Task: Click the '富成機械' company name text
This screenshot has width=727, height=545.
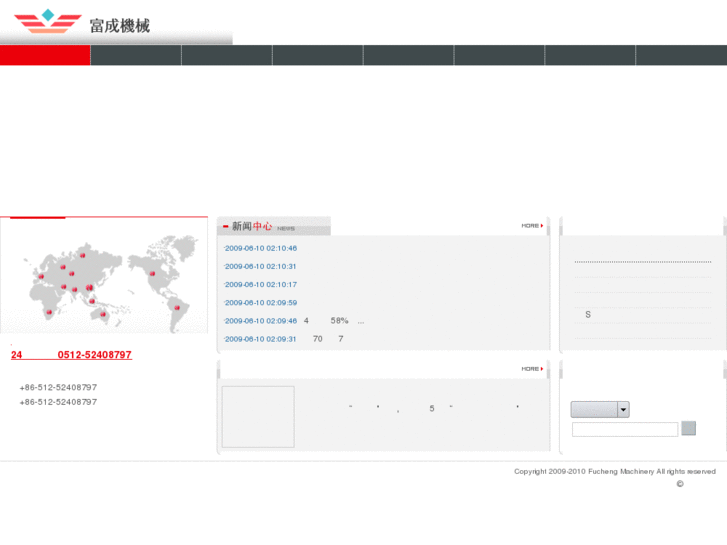Action: [120, 26]
